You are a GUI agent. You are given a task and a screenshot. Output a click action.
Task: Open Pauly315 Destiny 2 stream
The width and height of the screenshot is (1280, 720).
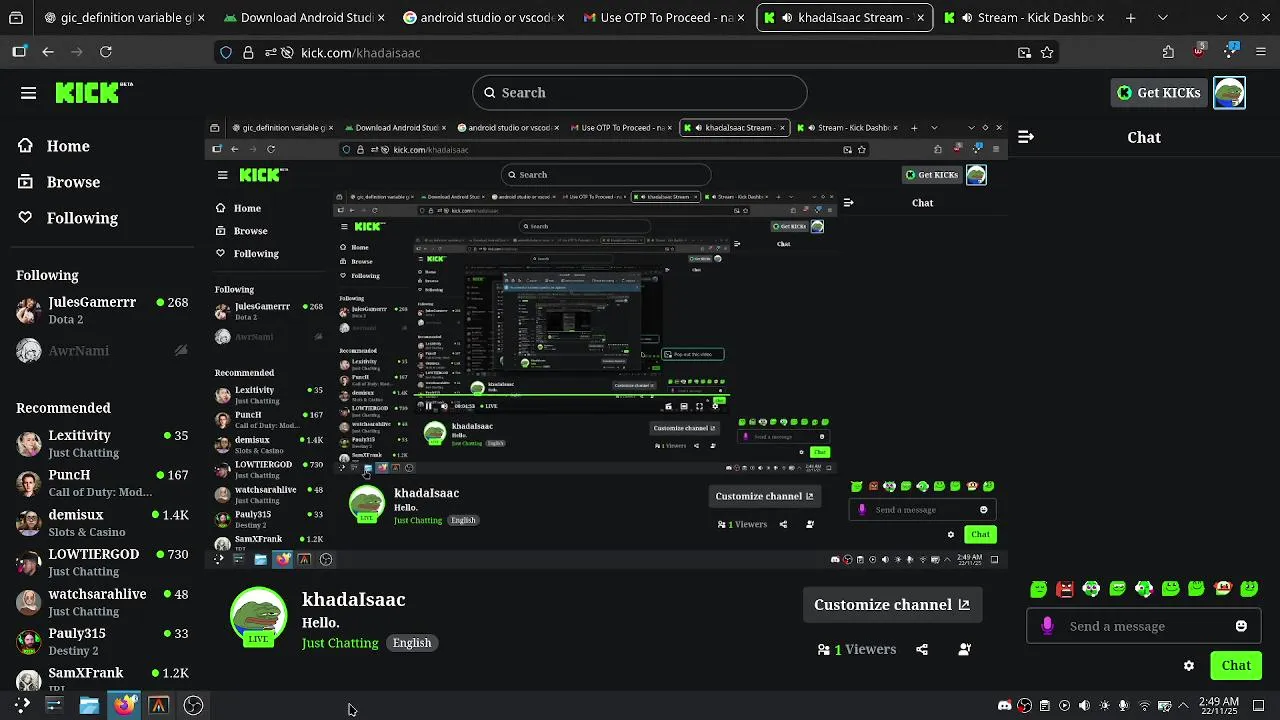point(102,641)
